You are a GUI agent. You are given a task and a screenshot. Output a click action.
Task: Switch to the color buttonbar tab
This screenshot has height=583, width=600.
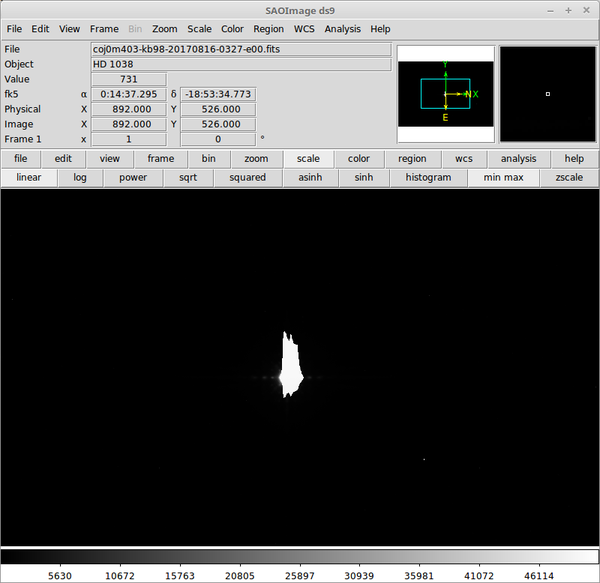point(359,158)
